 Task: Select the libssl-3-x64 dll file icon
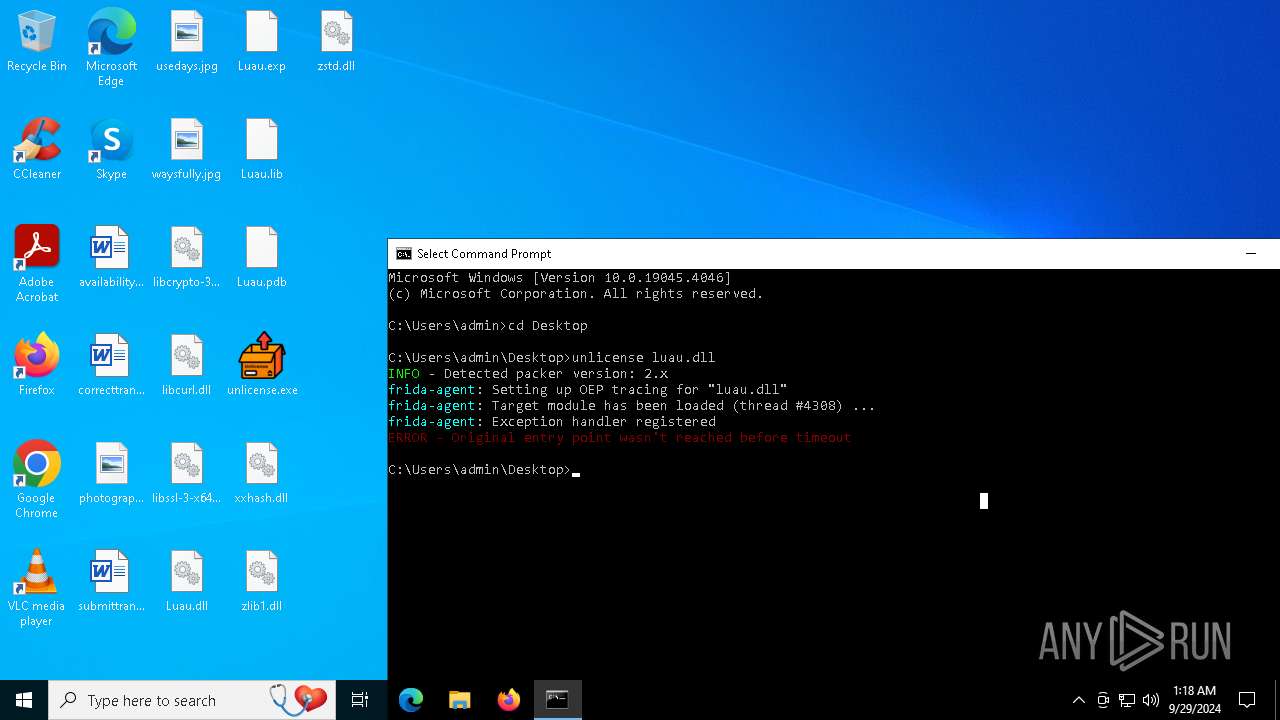tap(187, 474)
